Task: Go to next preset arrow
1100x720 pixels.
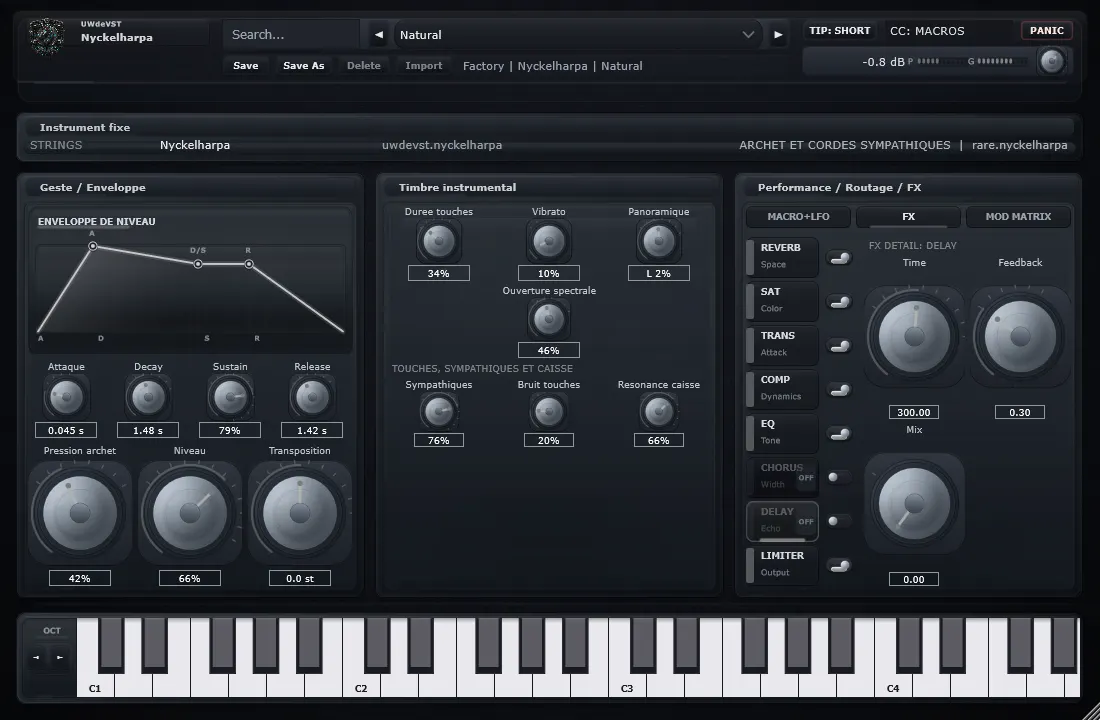Action: (778, 34)
